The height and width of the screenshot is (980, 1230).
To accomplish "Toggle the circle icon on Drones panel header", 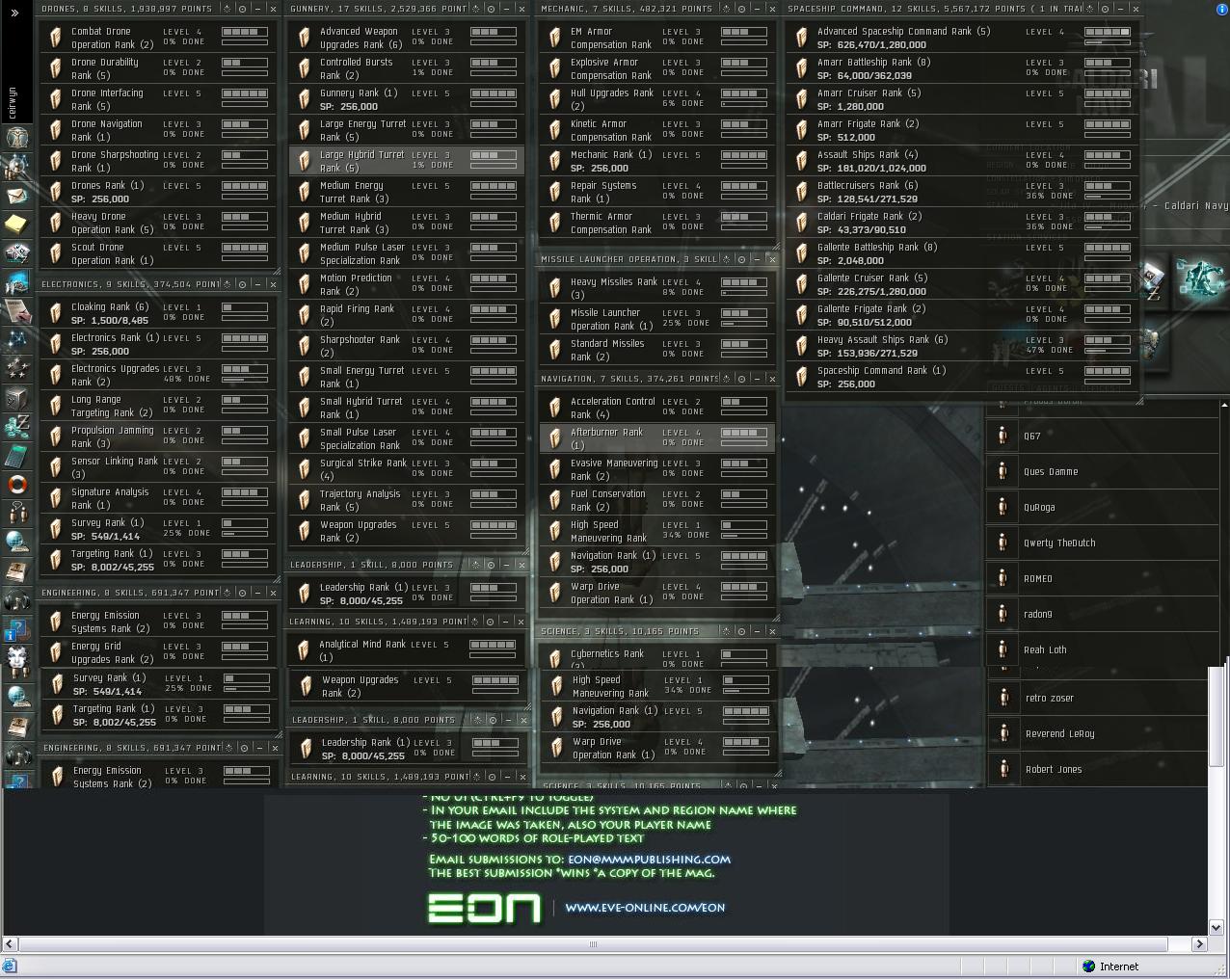I will coord(243,9).
